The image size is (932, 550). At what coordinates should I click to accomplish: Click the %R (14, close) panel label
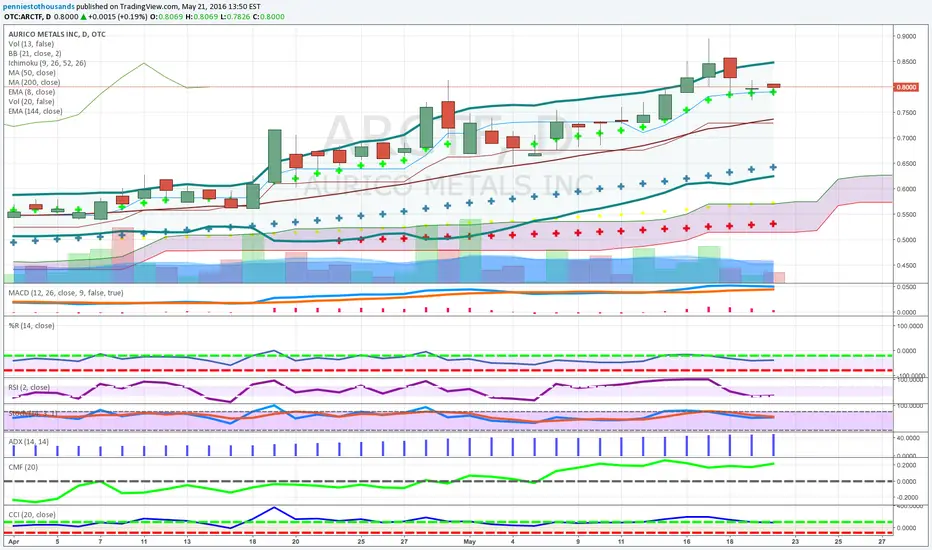[31, 326]
